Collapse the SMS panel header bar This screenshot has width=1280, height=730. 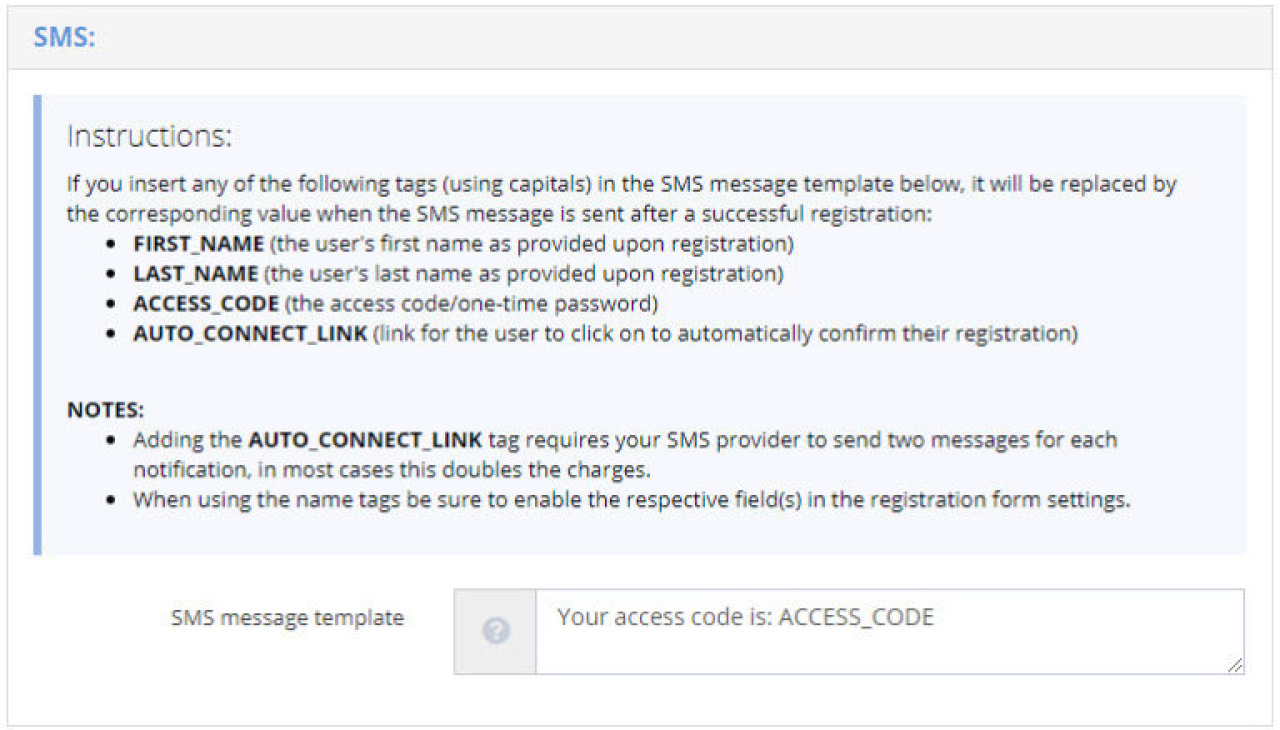click(x=640, y=37)
